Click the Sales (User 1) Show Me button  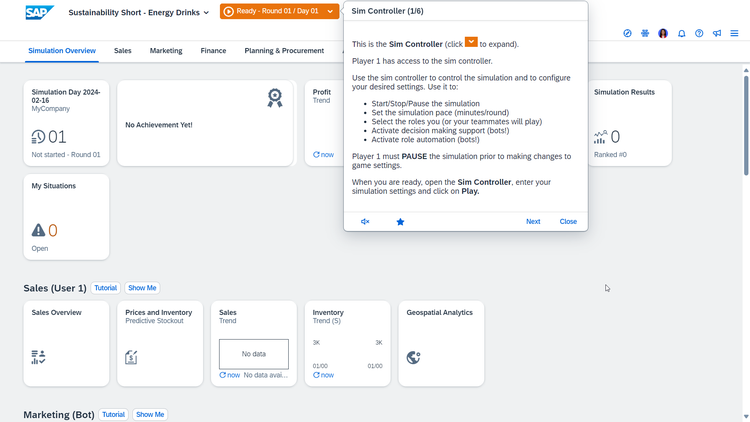pos(142,288)
